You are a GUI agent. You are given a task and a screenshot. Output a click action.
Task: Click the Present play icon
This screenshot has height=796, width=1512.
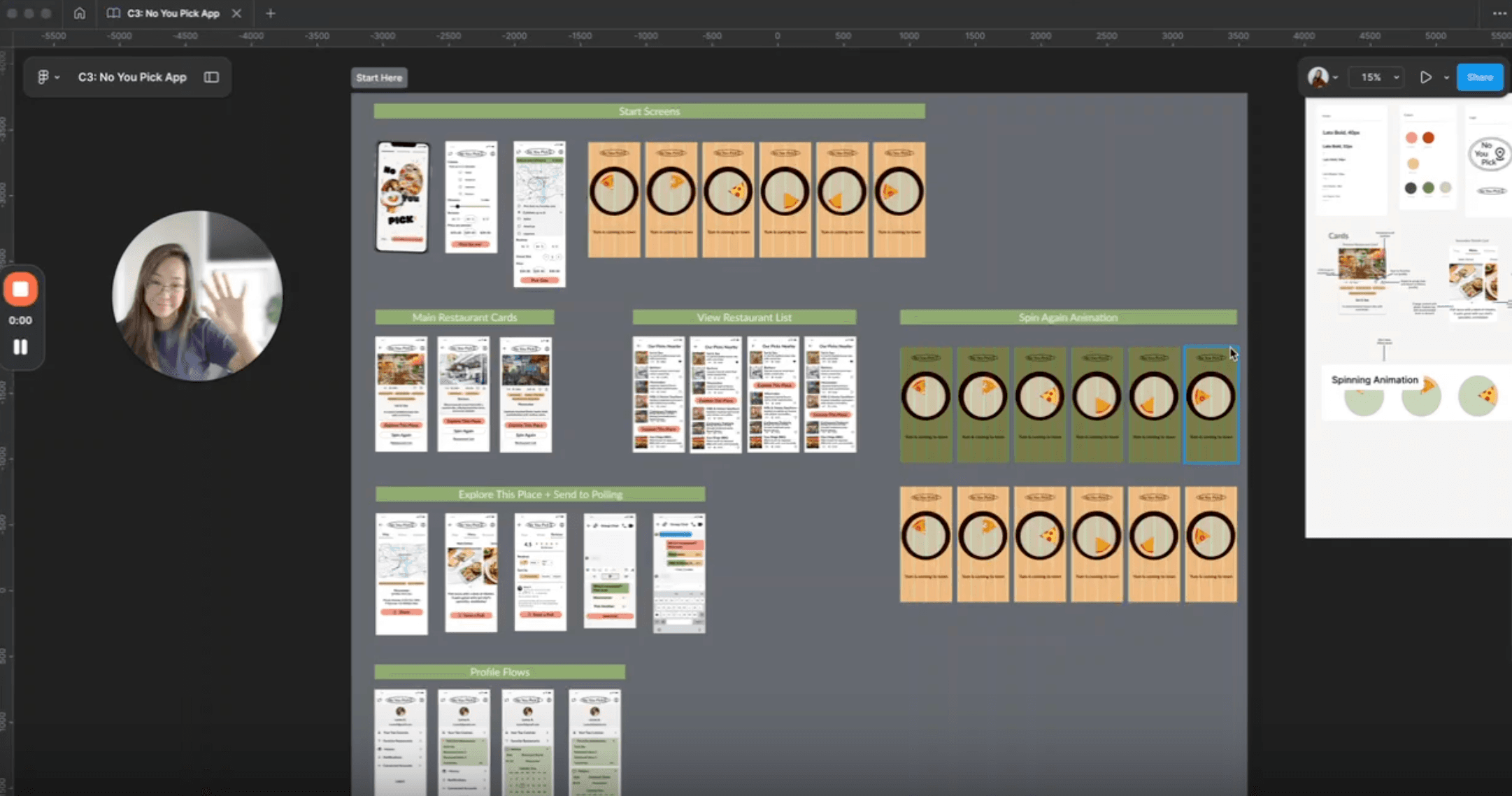pyautogui.click(x=1425, y=78)
